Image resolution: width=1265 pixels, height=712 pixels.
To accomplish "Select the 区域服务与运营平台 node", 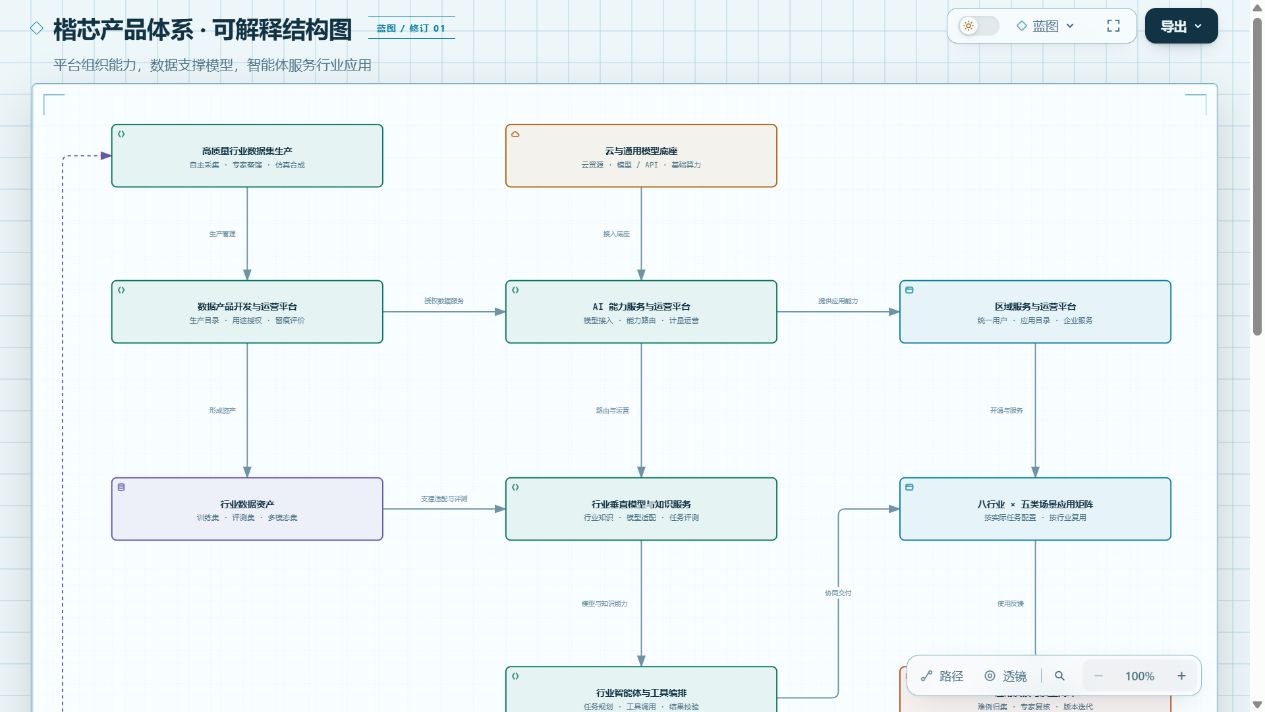I will pos(1035,312).
